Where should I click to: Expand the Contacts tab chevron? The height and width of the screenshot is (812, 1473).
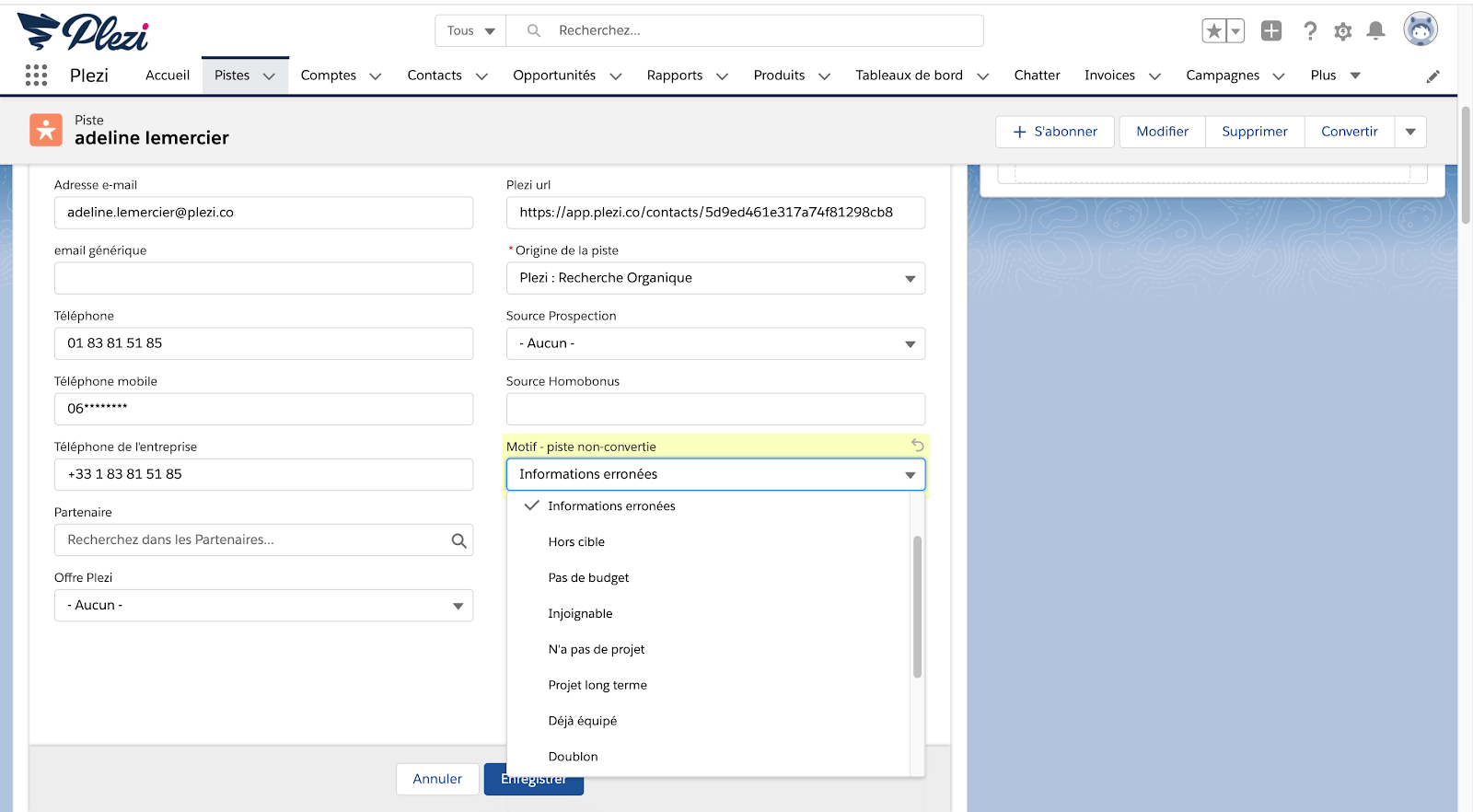(481, 76)
